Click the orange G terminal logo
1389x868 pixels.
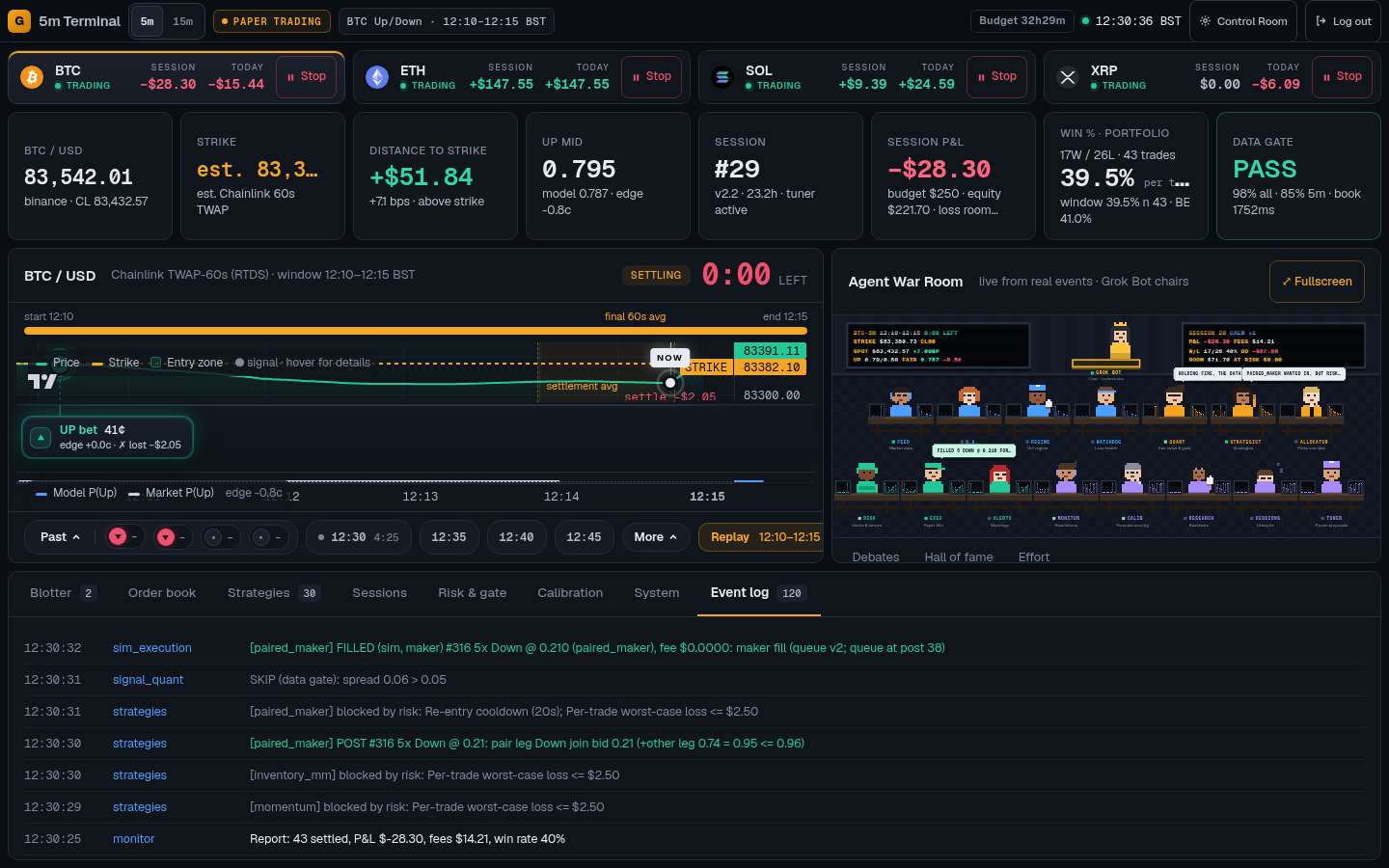[18, 20]
